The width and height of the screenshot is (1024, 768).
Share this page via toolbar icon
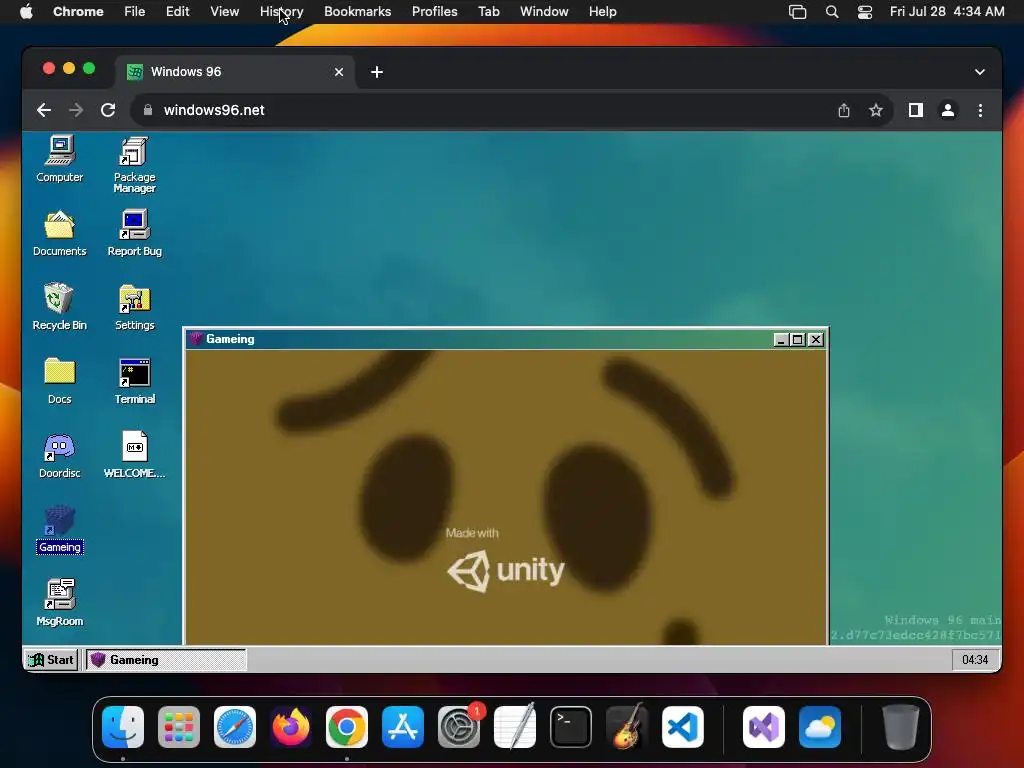point(844,110)
